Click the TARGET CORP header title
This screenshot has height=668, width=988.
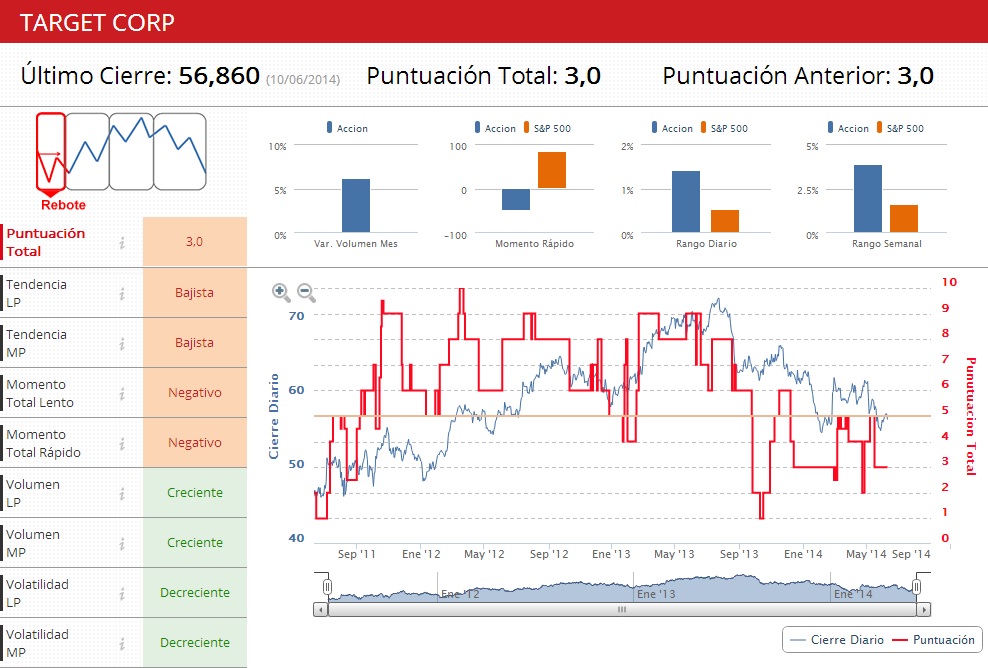tap(97, 23)
